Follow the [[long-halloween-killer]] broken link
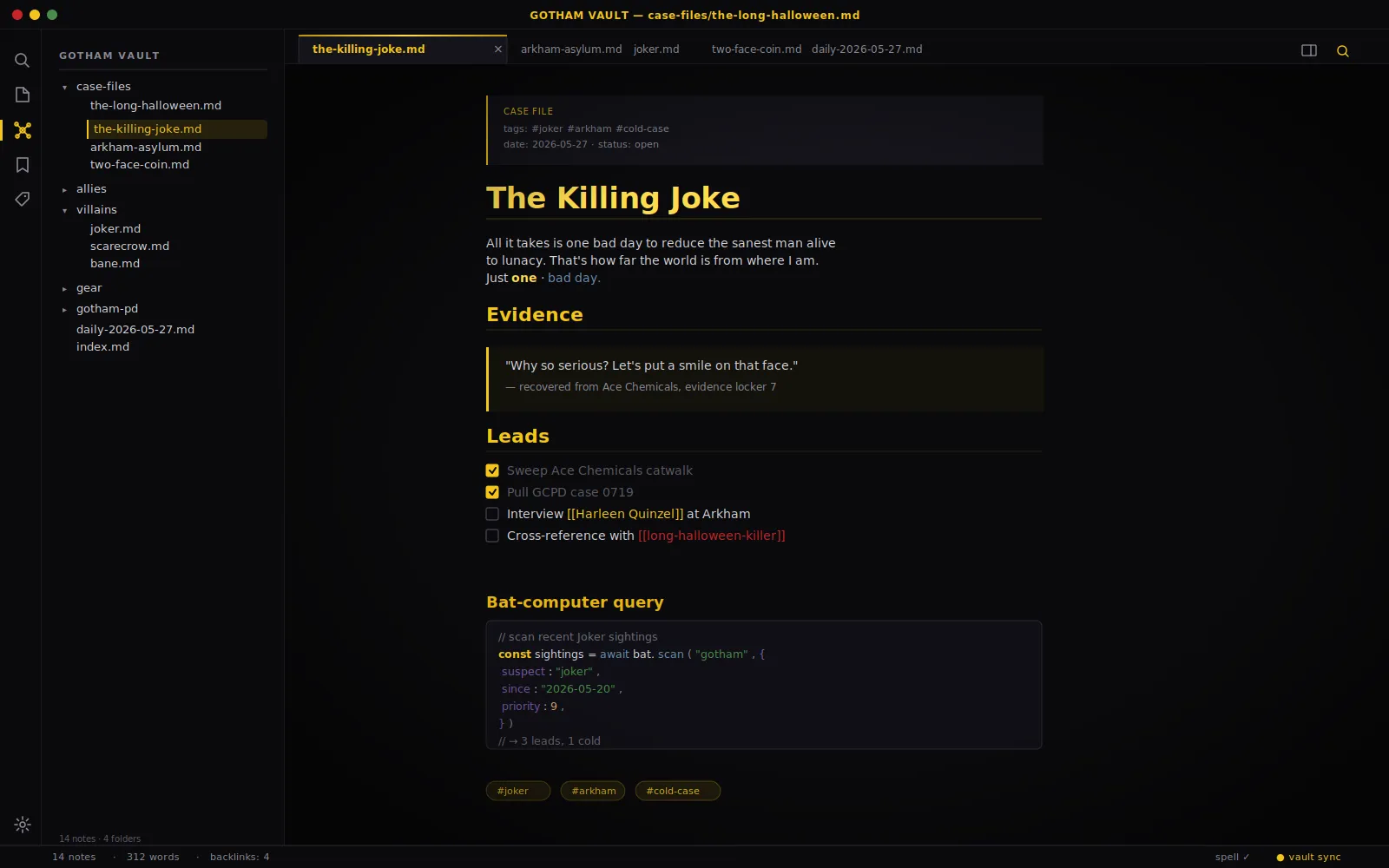1389x868 pixels. (712, 536)
